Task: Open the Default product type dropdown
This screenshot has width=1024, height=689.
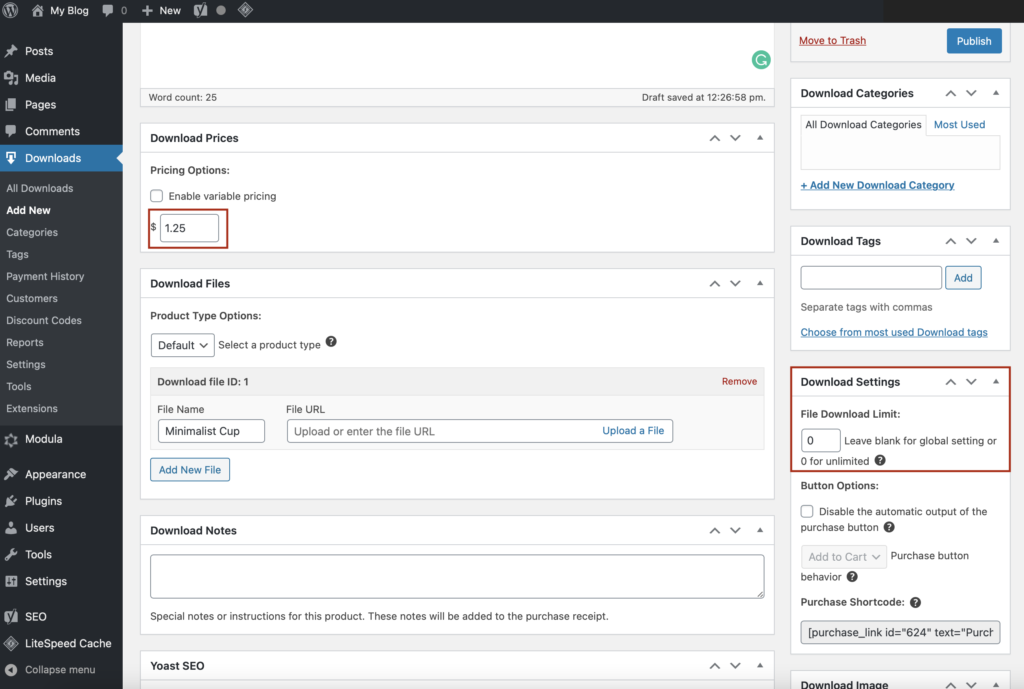Action: coord(182,345)
